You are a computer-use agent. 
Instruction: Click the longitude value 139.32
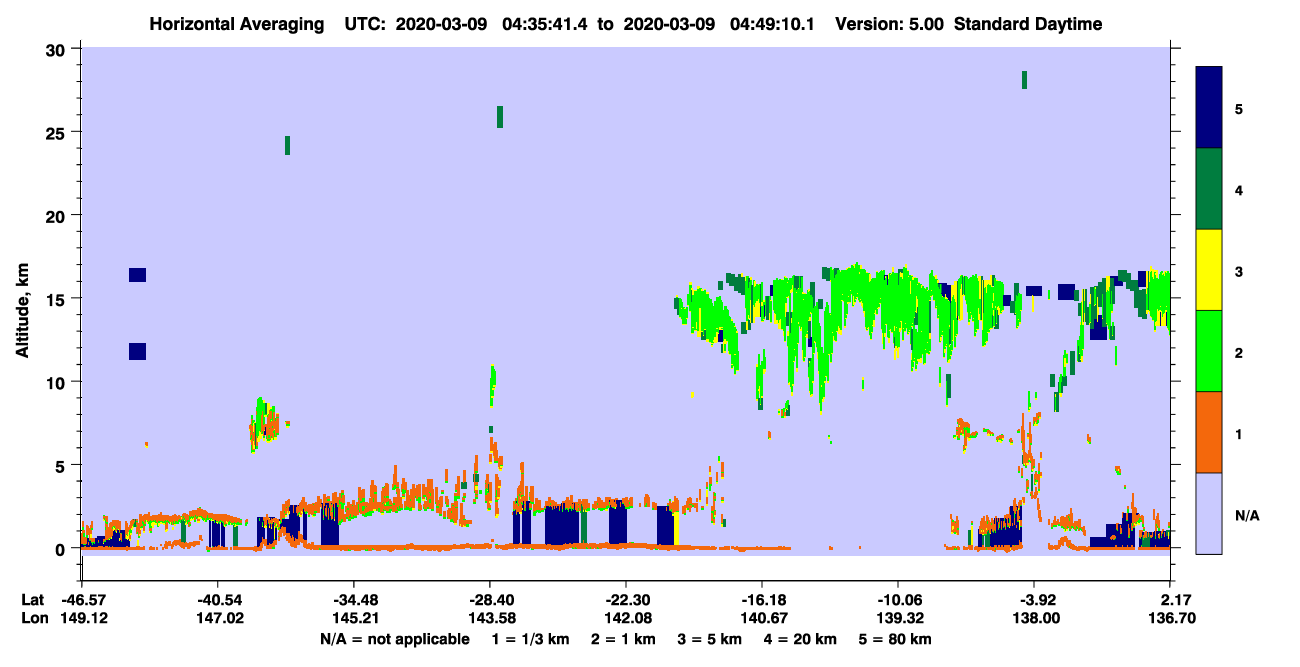(x=898, y=618)
